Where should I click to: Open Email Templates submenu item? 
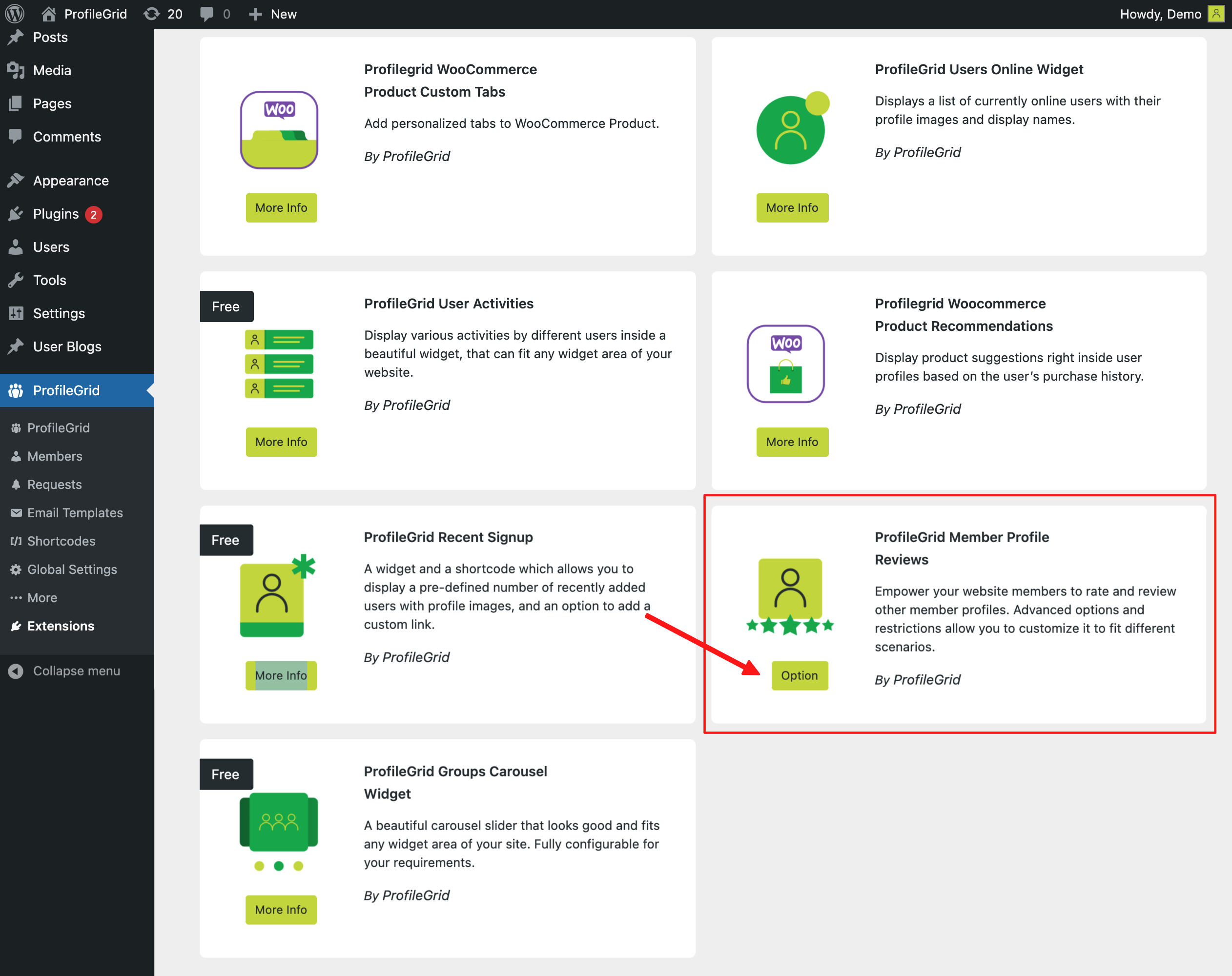click(x=75, y=512)
